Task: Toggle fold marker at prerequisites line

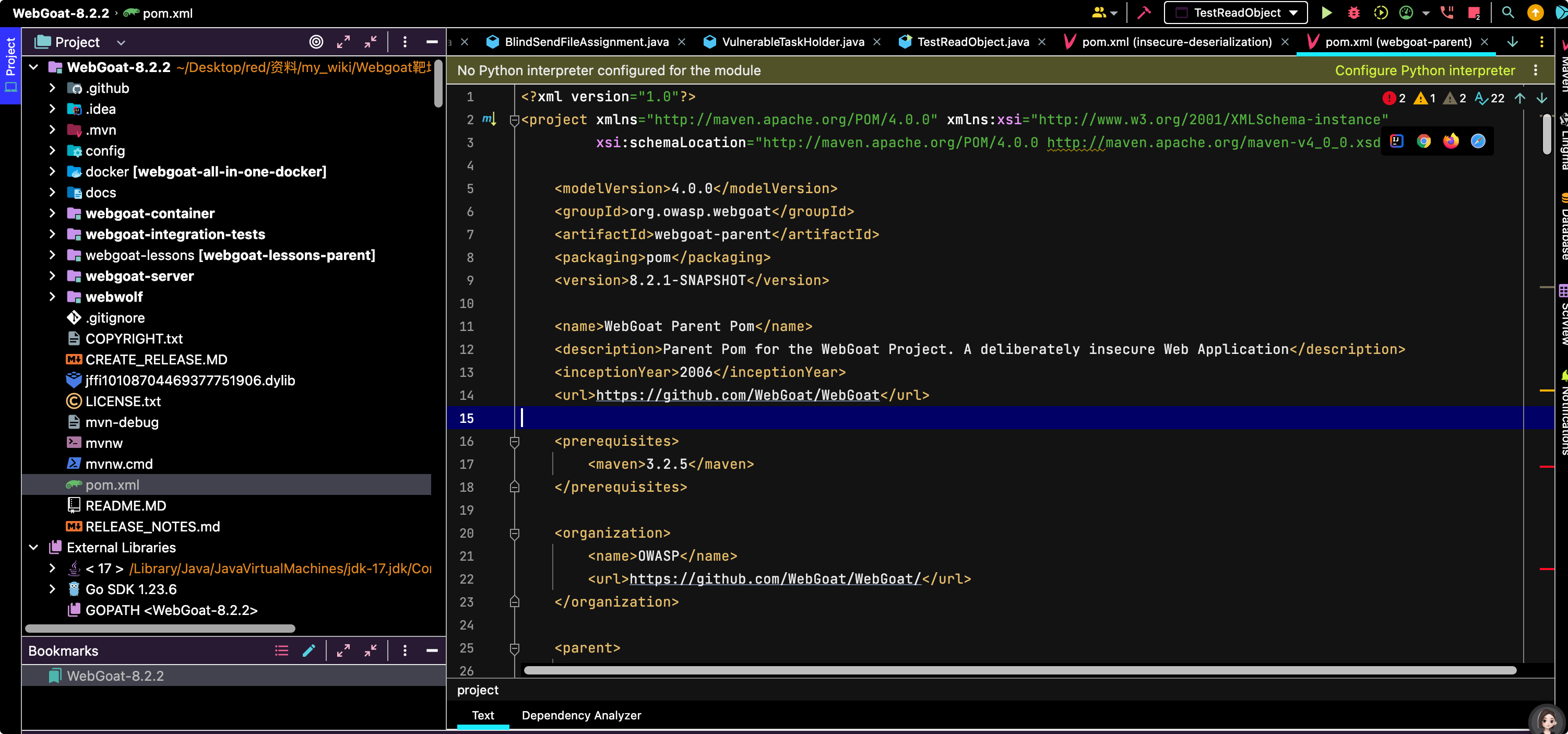Action: (514, 441)
